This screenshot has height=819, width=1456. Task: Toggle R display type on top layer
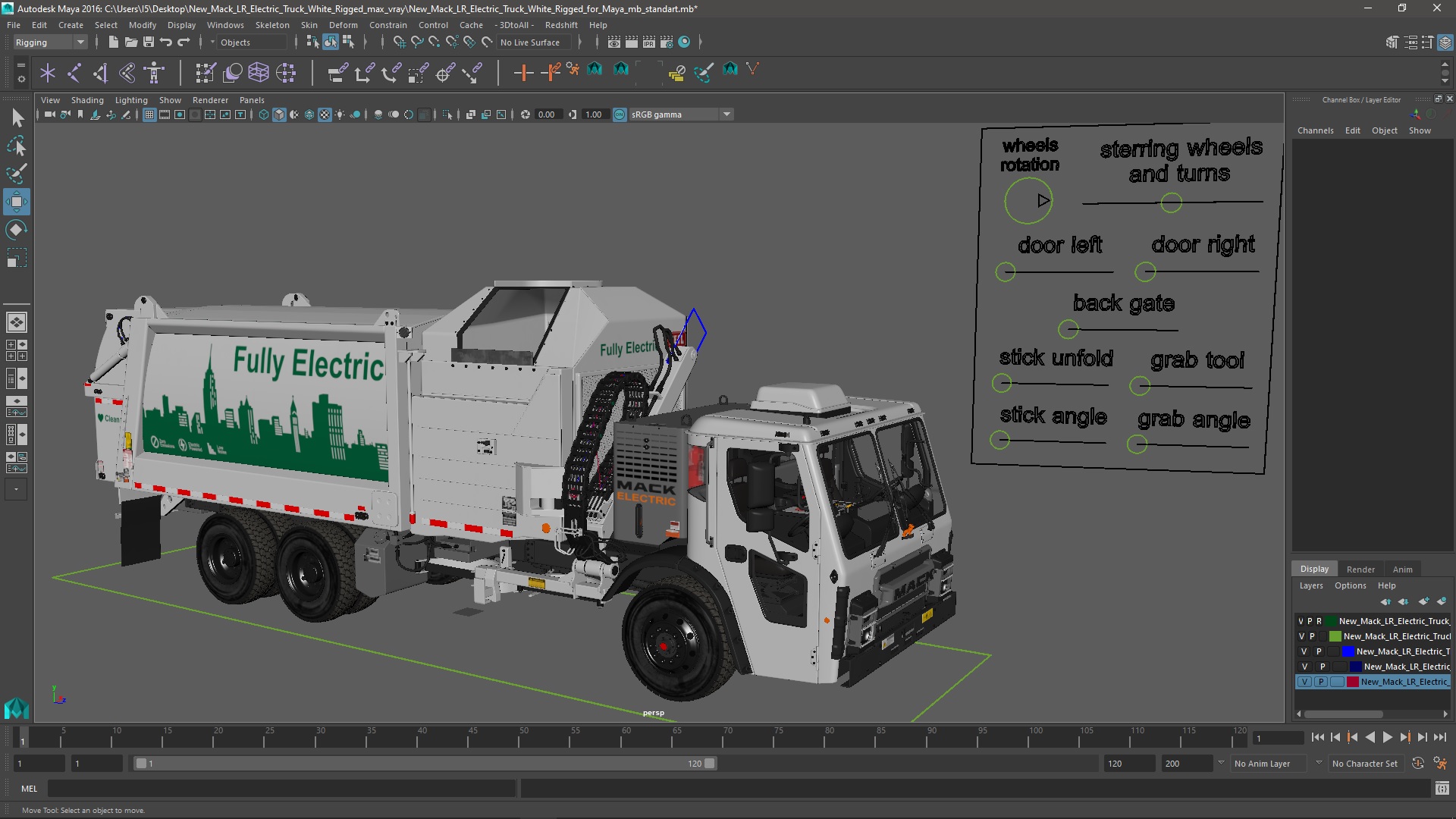point(1319,621)
